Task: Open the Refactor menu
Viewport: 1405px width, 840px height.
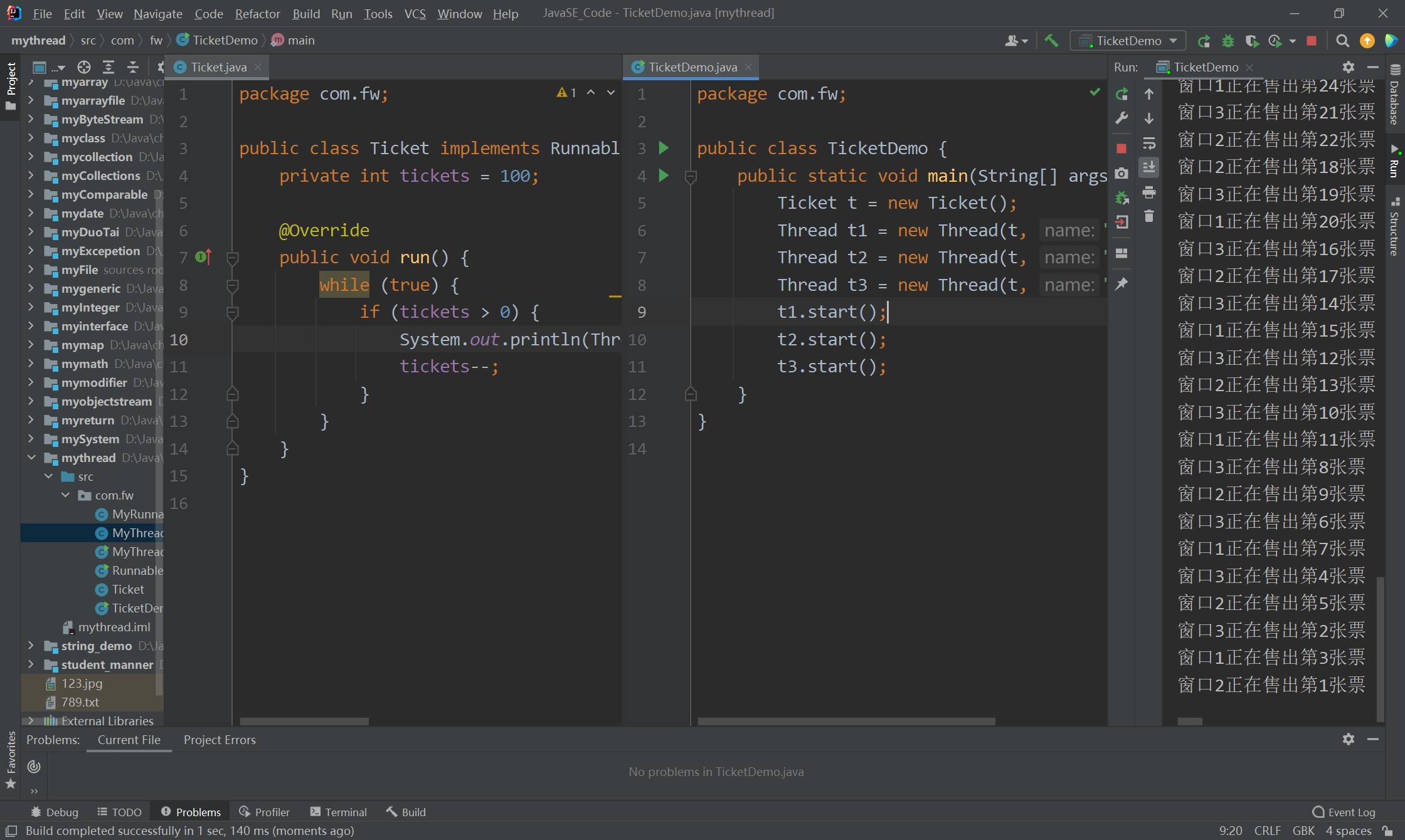Action: click(257, 13)
